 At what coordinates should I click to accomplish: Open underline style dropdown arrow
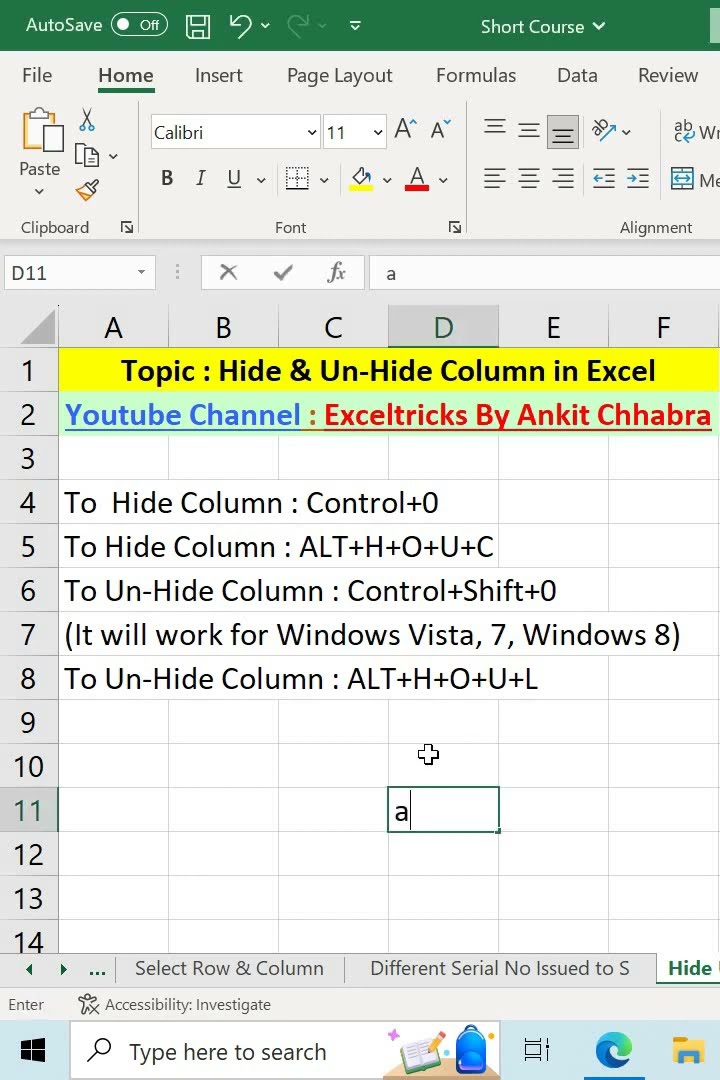tap(261, 180)
